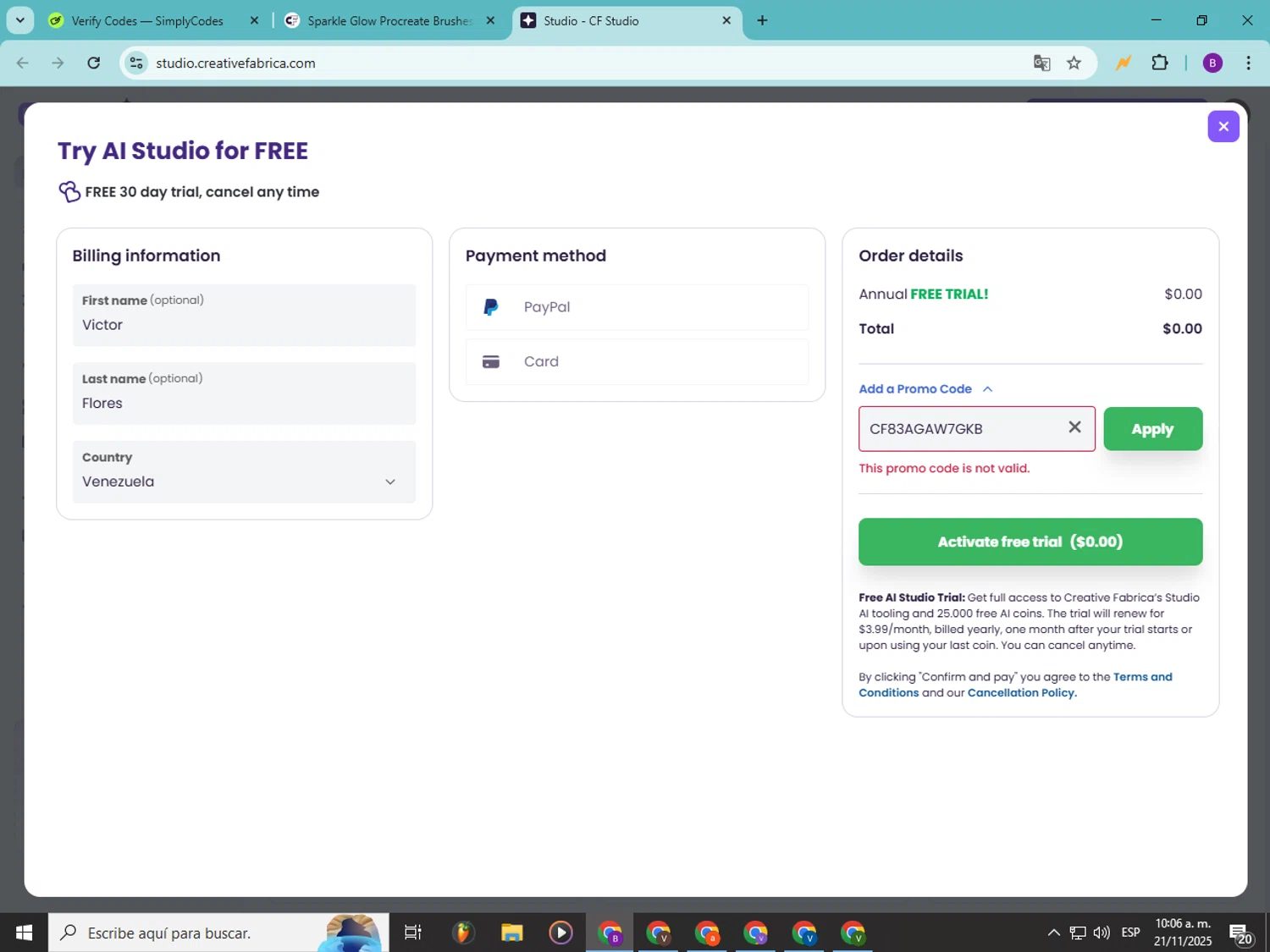Click the 'This promo code is not valid.' message
The width and height of the screenshot is (1270, 952).
[944, 469]
